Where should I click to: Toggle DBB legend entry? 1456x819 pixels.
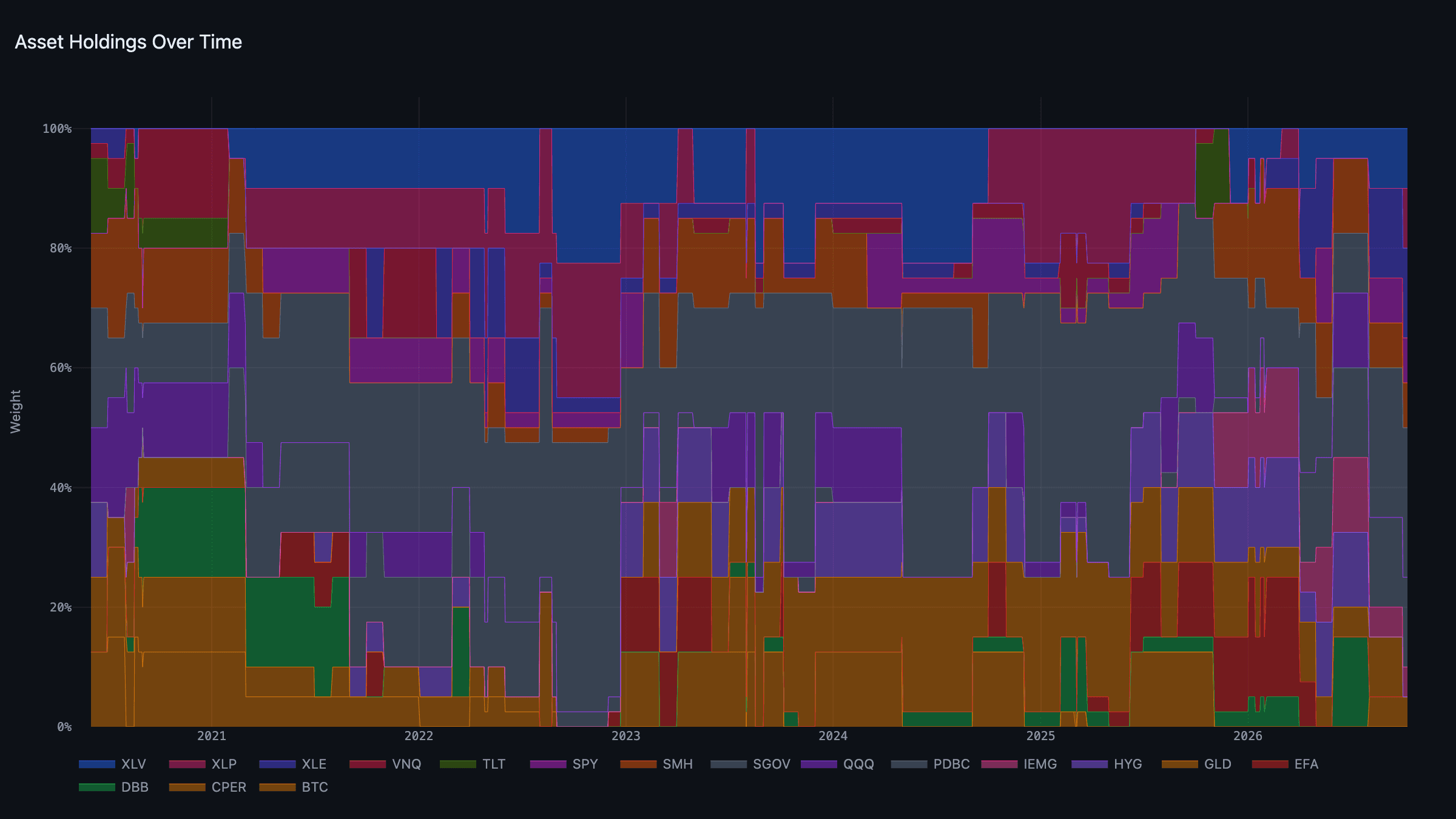pos(114,787)
